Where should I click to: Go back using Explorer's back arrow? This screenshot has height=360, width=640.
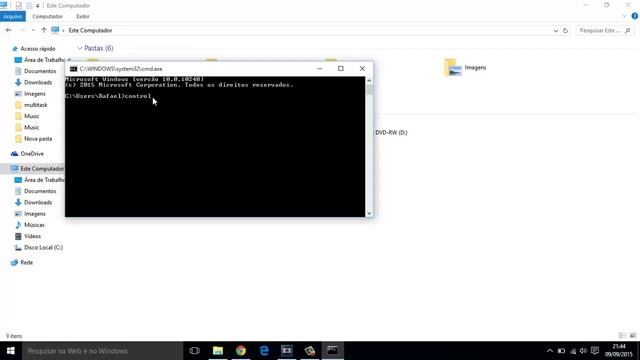tap(9, 30)
